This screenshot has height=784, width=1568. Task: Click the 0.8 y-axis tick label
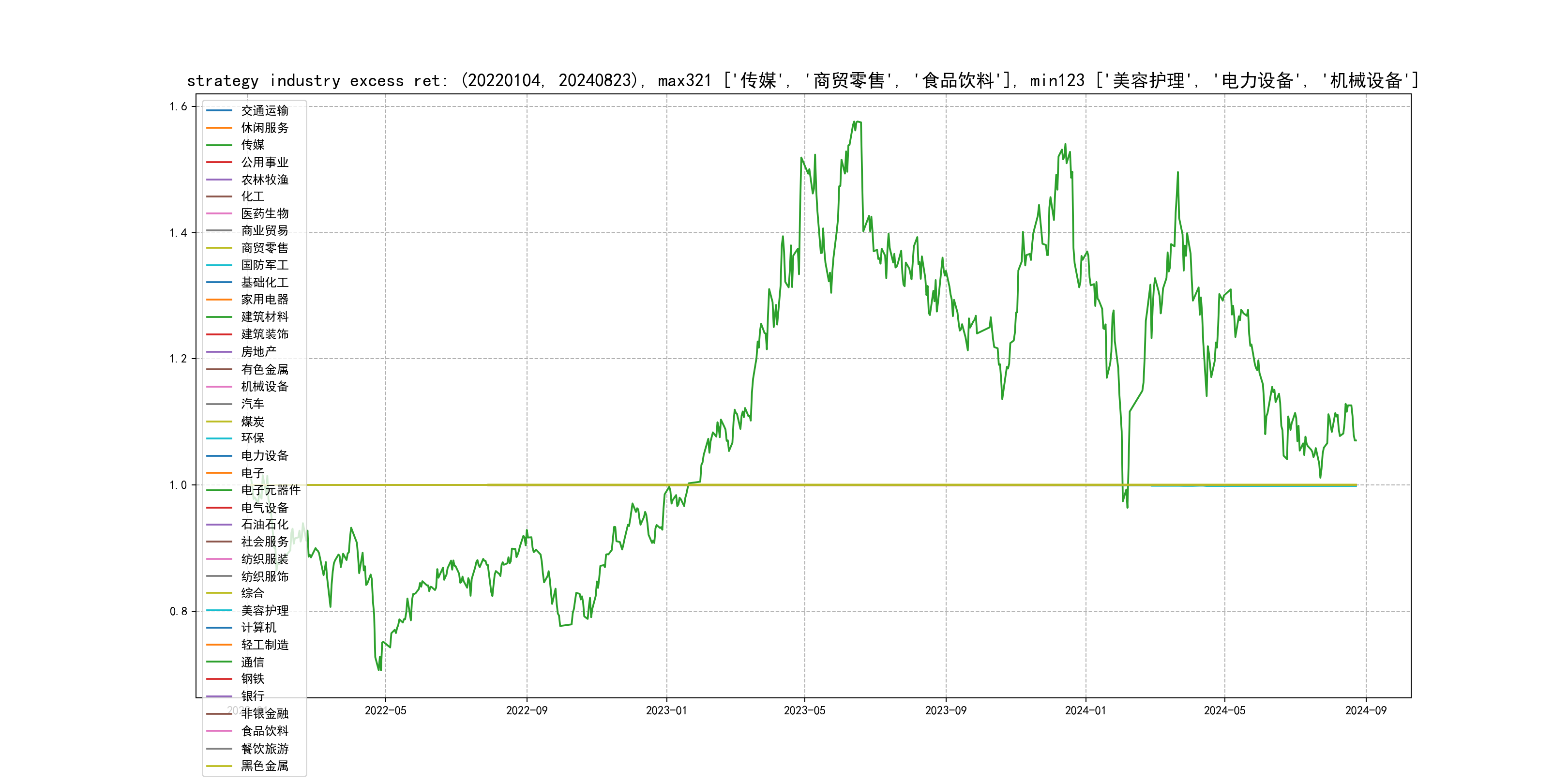tap(179, 611)
